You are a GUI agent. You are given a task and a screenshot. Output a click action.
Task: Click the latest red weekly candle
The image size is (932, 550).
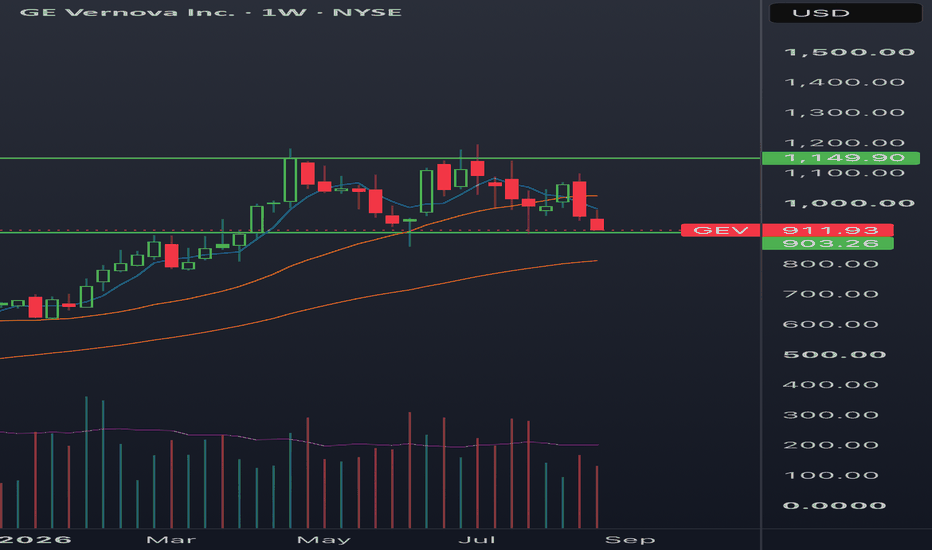coord(597,224)
